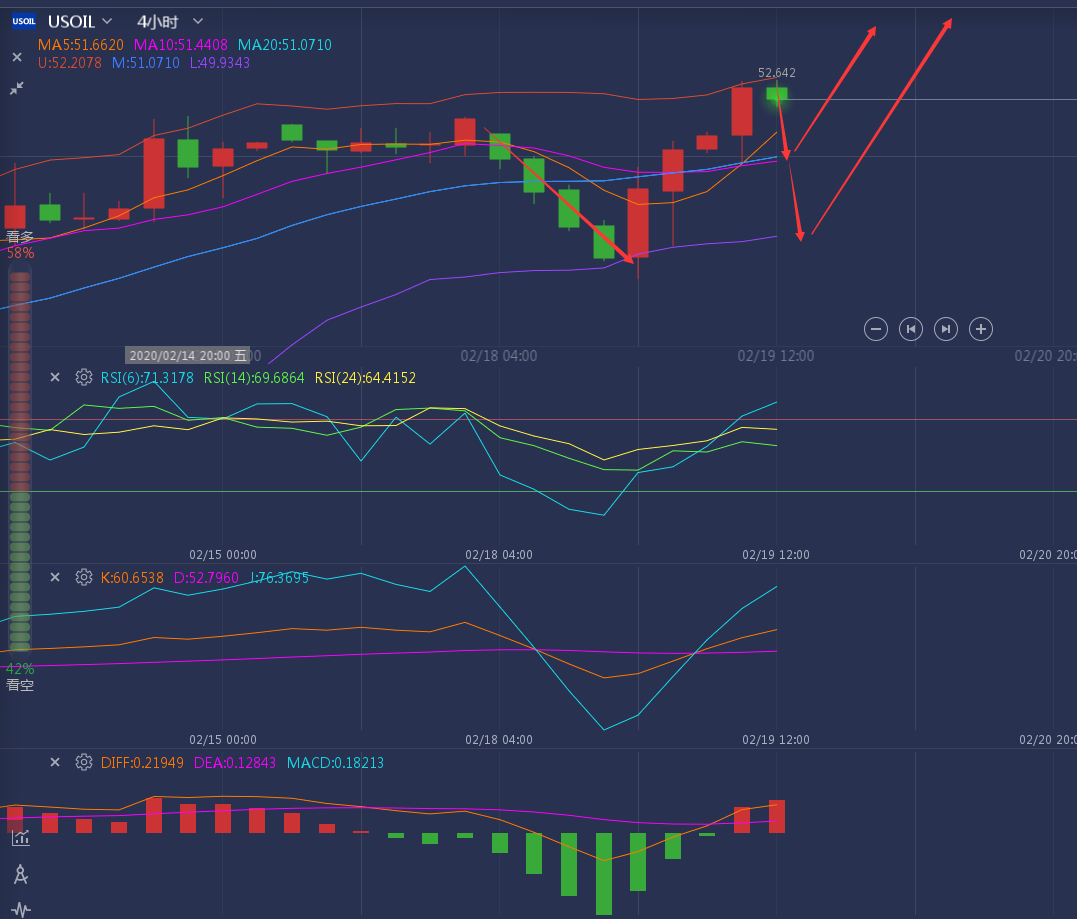The height and width of the screenshot is (919, 1077).
Task: Click the 看多 58% bullish sentiment label
Action: 20,245
